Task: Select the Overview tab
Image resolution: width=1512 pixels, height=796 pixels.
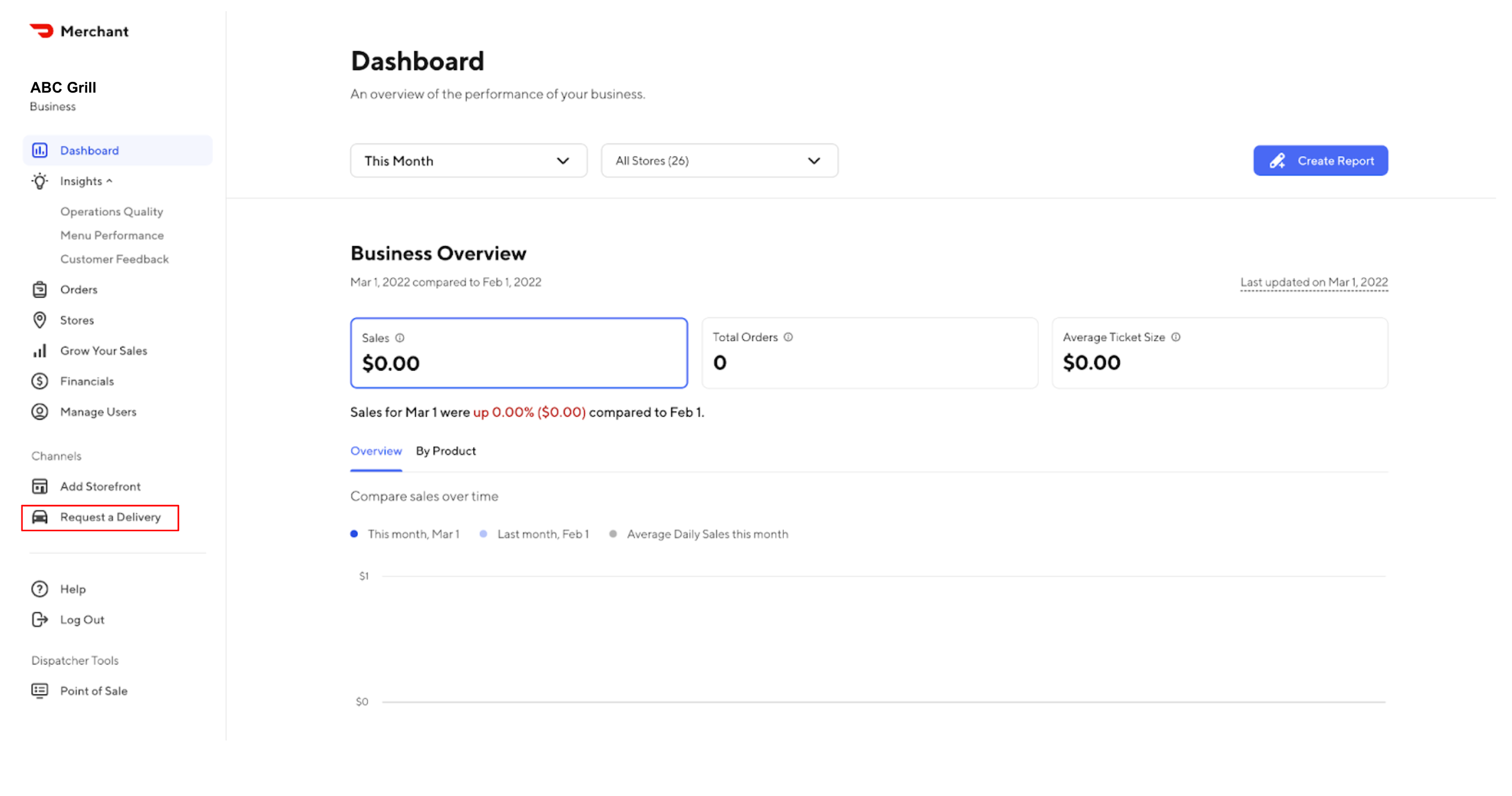Action: [x=376, y=451]
